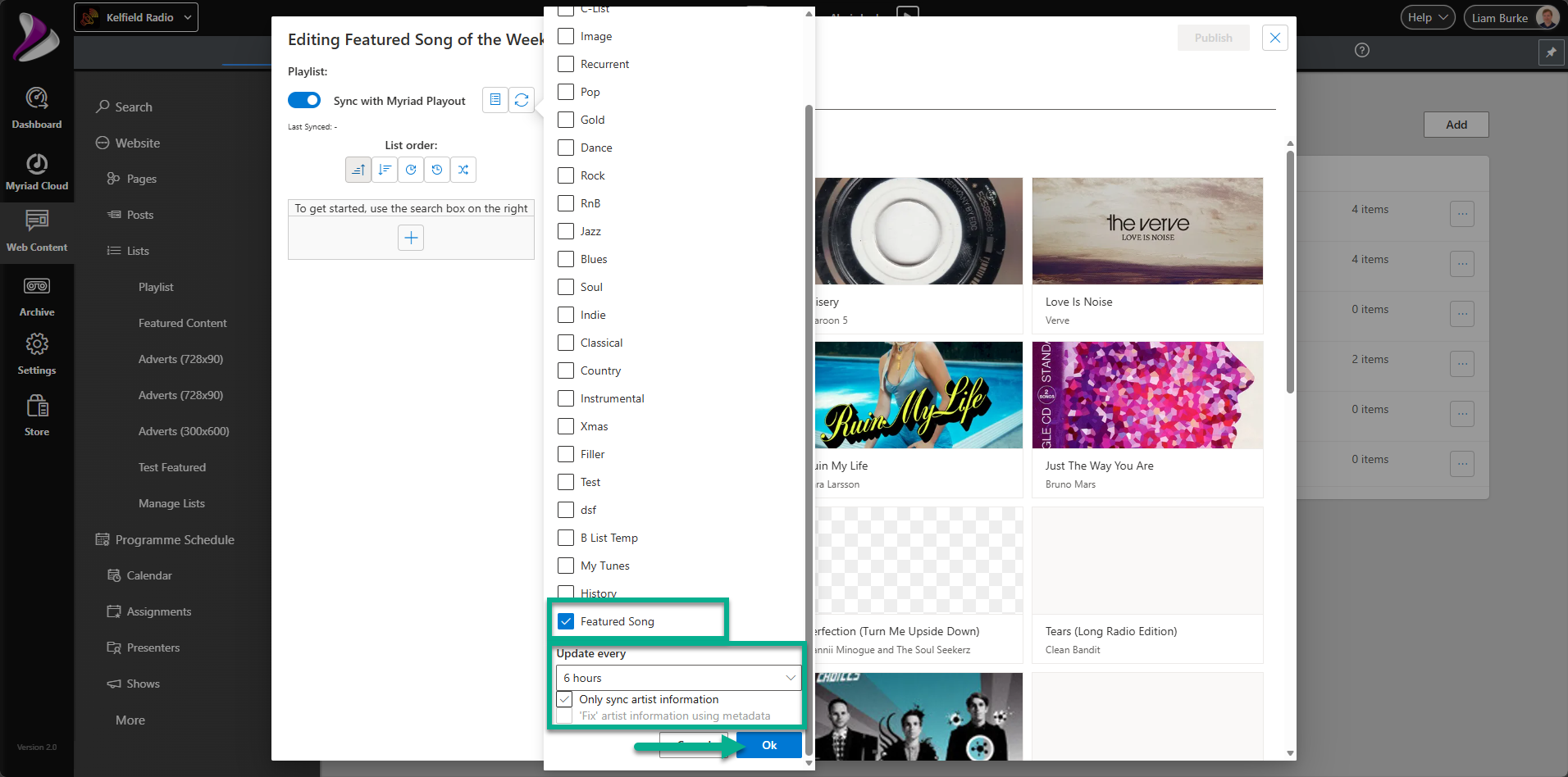Check the Classical category checkbox
The width and height of the screenshot is (1568, 777).
tap(566, 343)
